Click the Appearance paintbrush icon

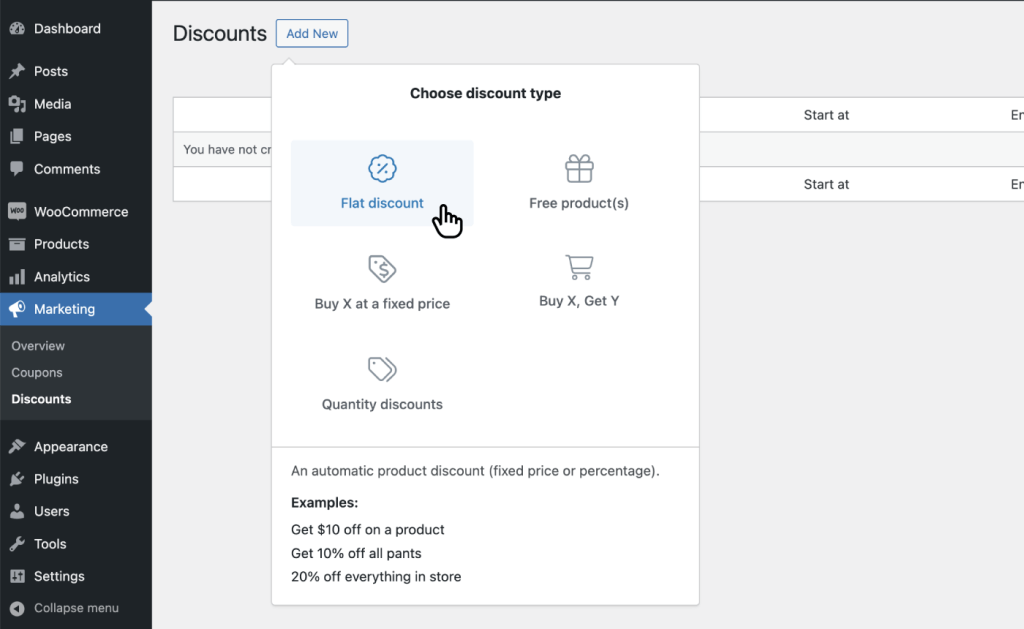pyautogui.click(x=18, y=446)
